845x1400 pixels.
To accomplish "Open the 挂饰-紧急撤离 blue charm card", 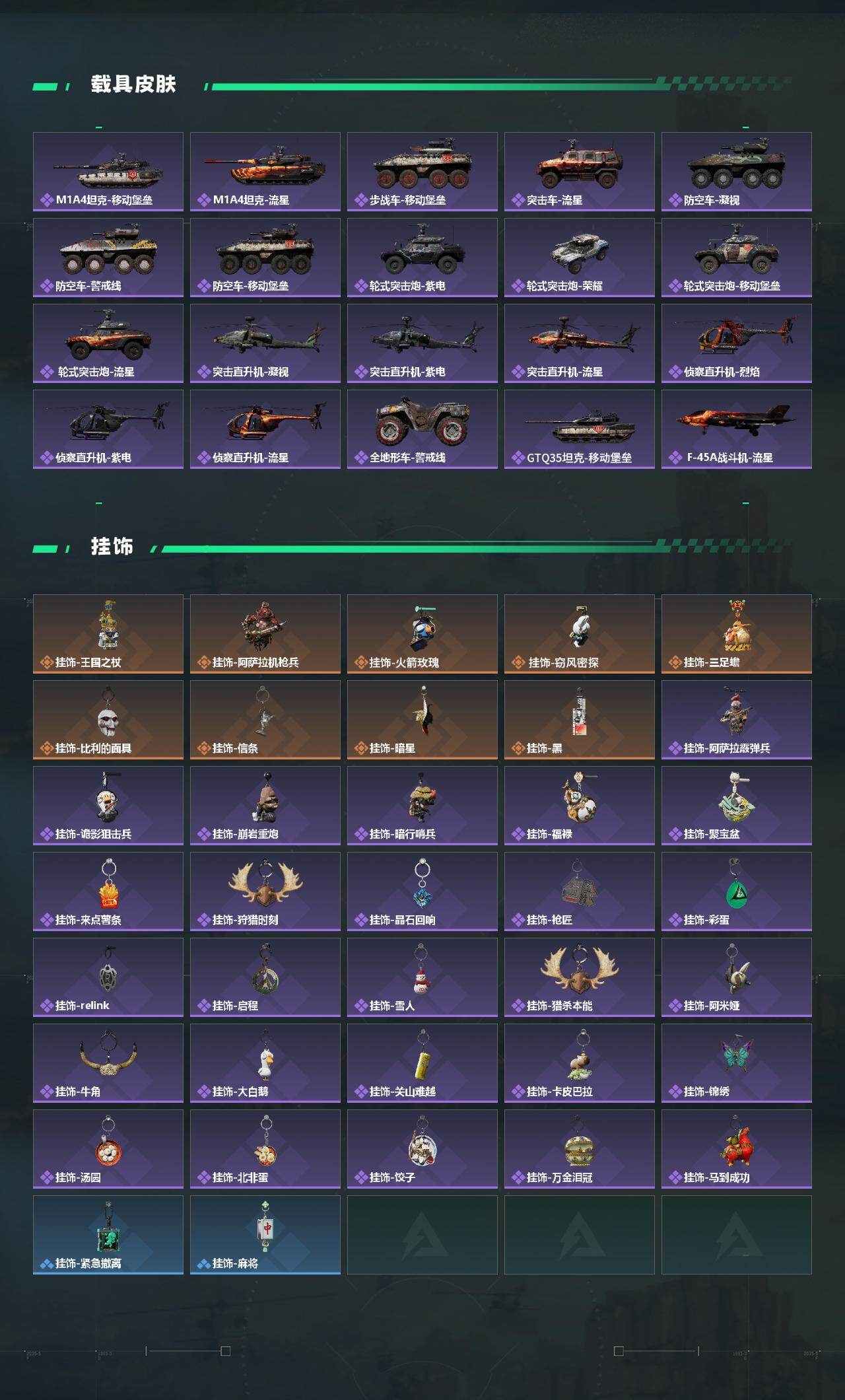I will [108, 1235].
